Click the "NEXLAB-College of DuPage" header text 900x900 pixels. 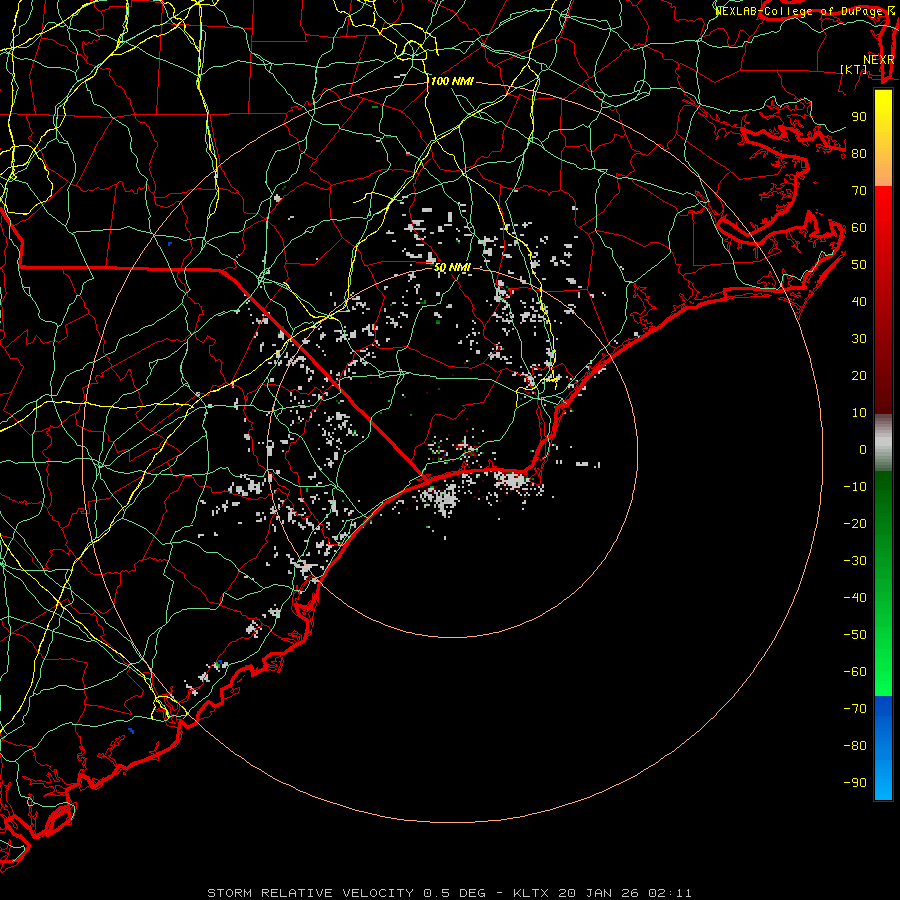pyautogui.click(x=798, y=11)
